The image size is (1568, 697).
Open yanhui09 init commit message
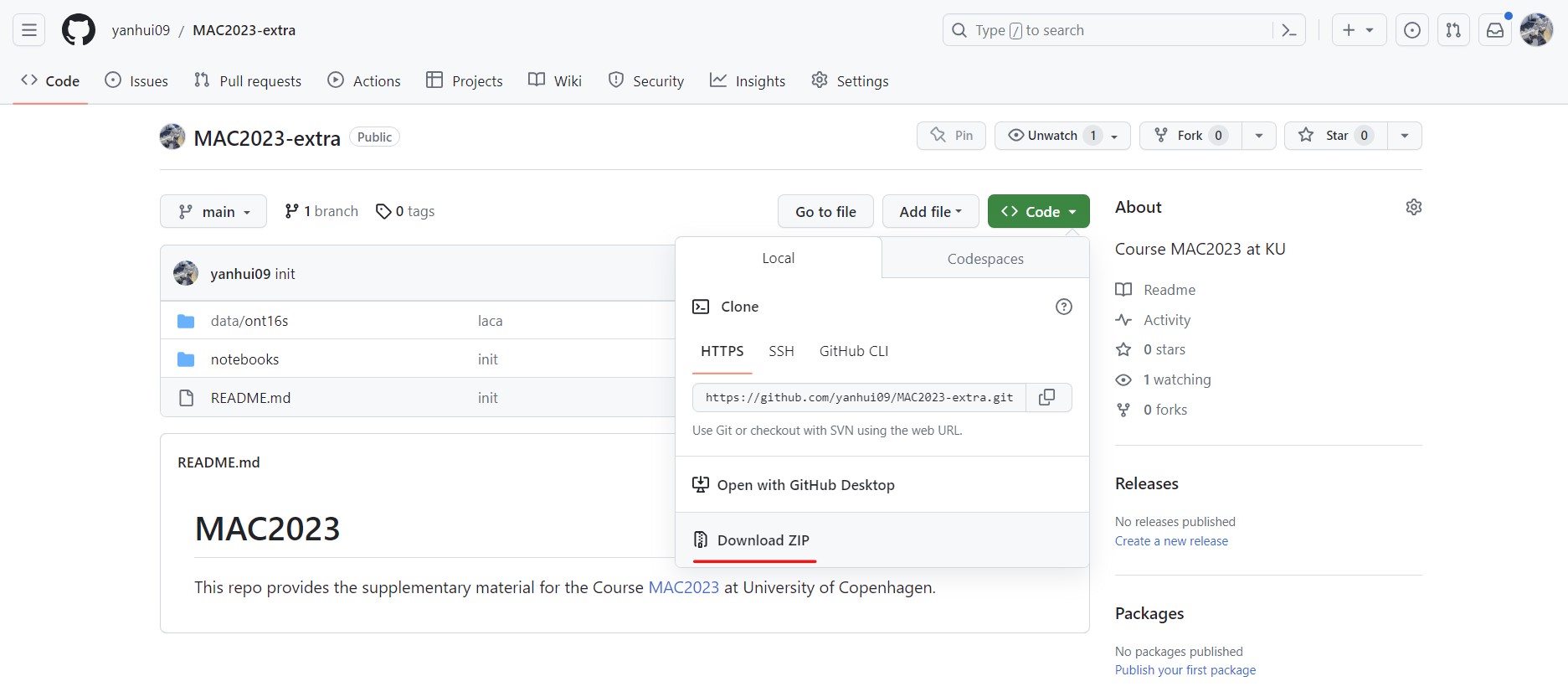click(285, 274)
